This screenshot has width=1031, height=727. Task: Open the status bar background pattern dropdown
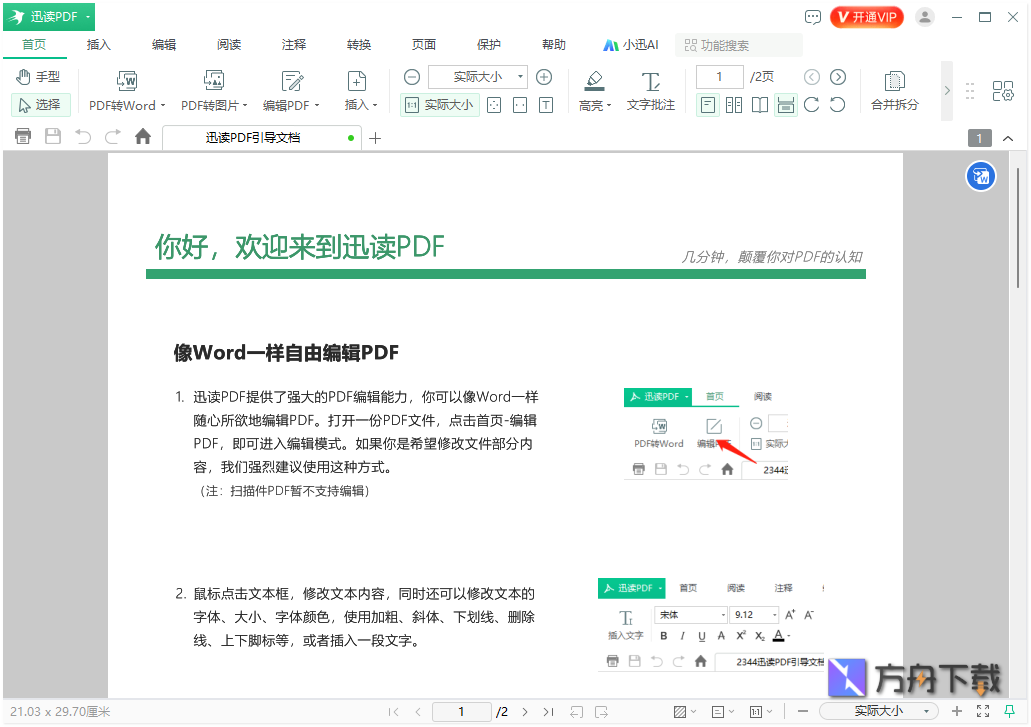(684, 712)
